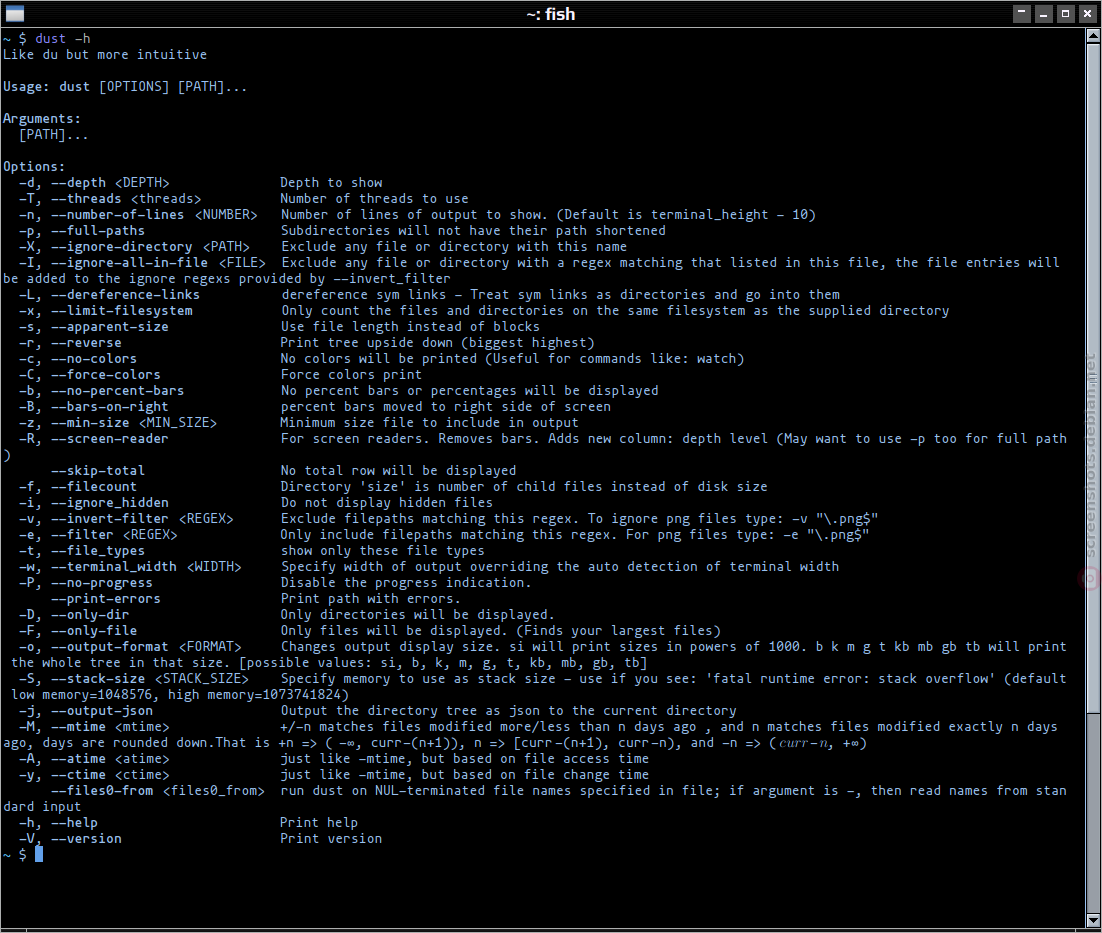The height and width of the screenshot is (933, 1102).
Task: Click the "--atime <atime>" option
Action: point(110,759)
